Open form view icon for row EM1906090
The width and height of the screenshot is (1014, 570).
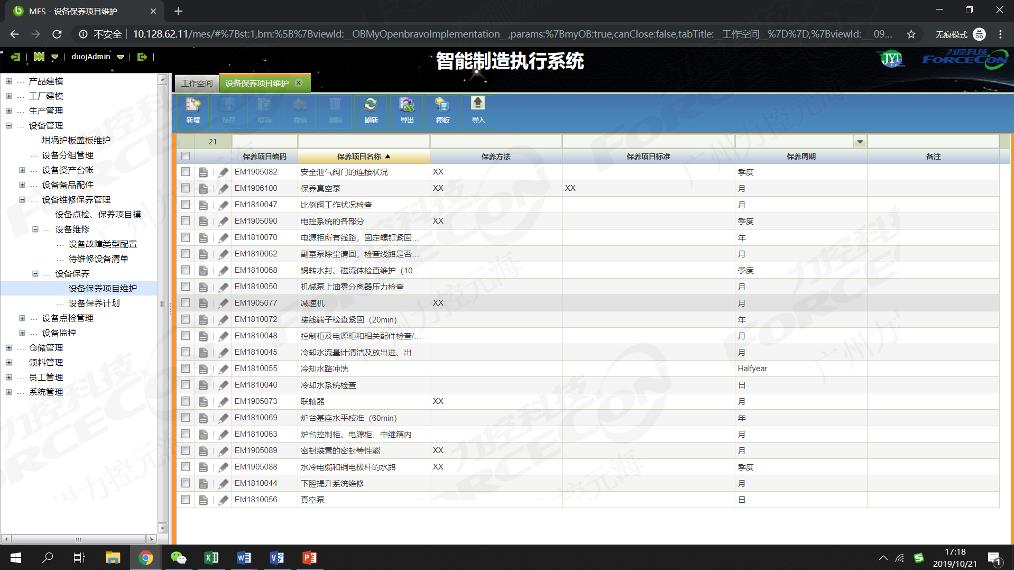pyautogui.click(x=203, y=221)
